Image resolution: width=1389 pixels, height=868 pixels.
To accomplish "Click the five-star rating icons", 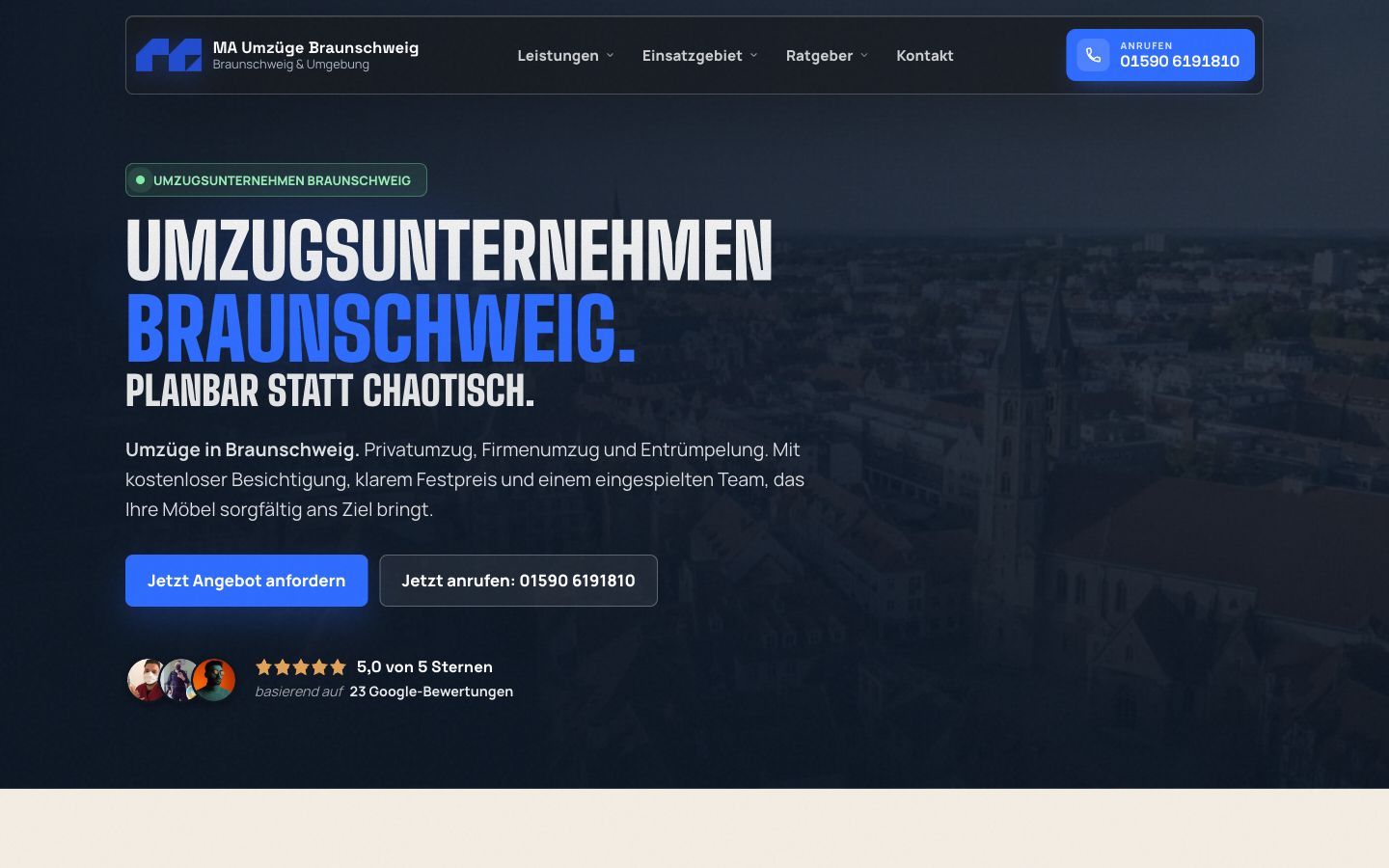I will pyautogui.click(x=301, y=666).
